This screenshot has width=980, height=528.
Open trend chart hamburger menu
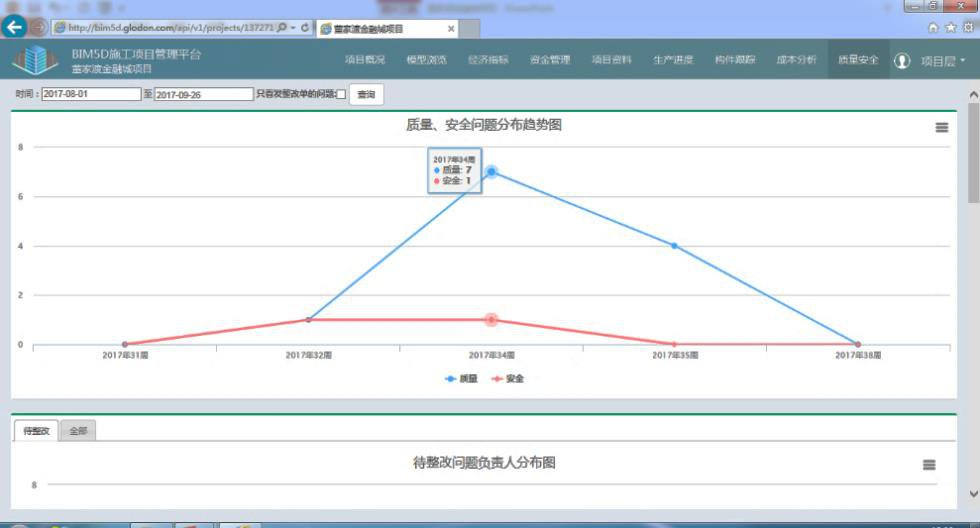click(x=941, y=127)
